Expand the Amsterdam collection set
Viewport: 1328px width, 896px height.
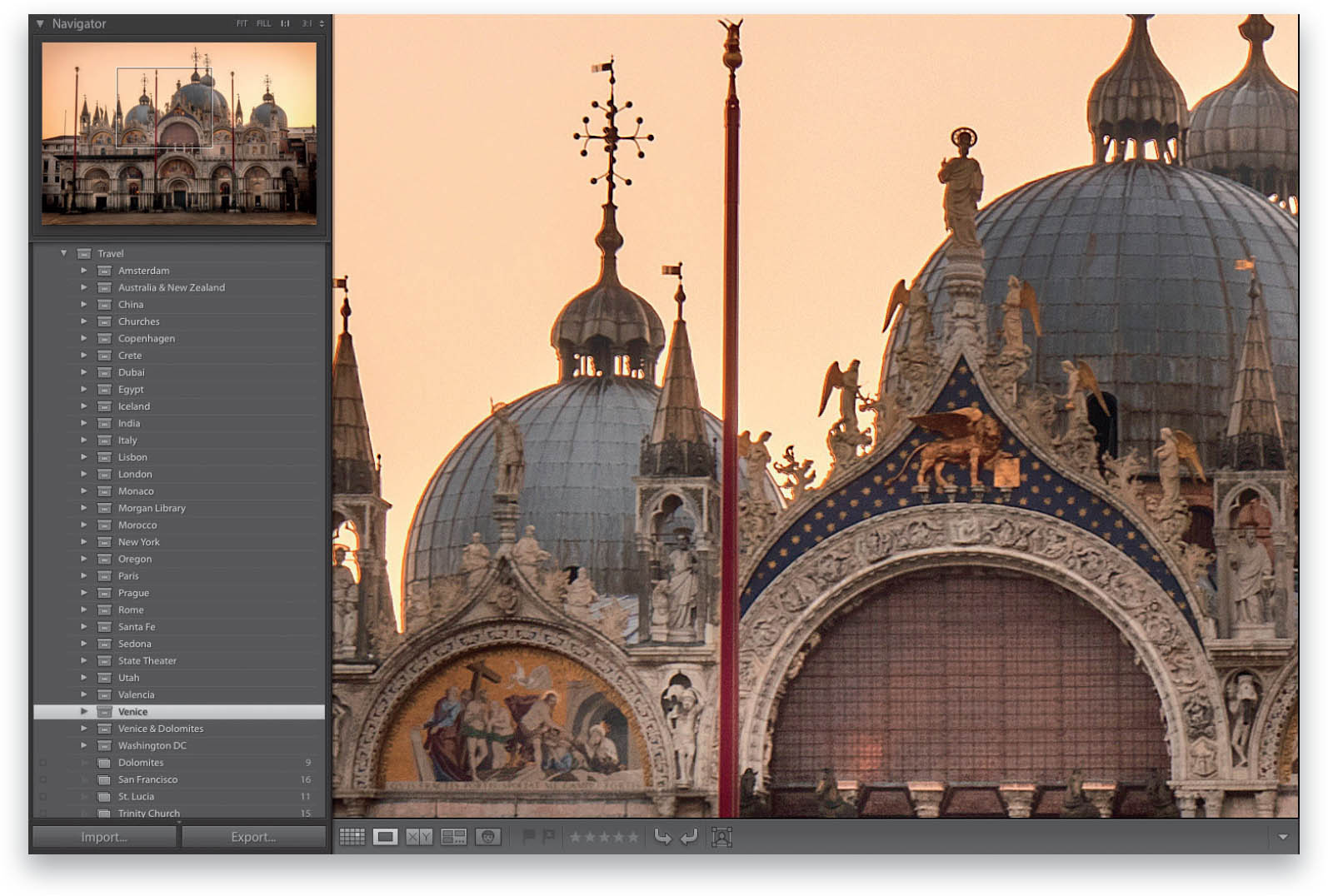[x=83, y=271]
